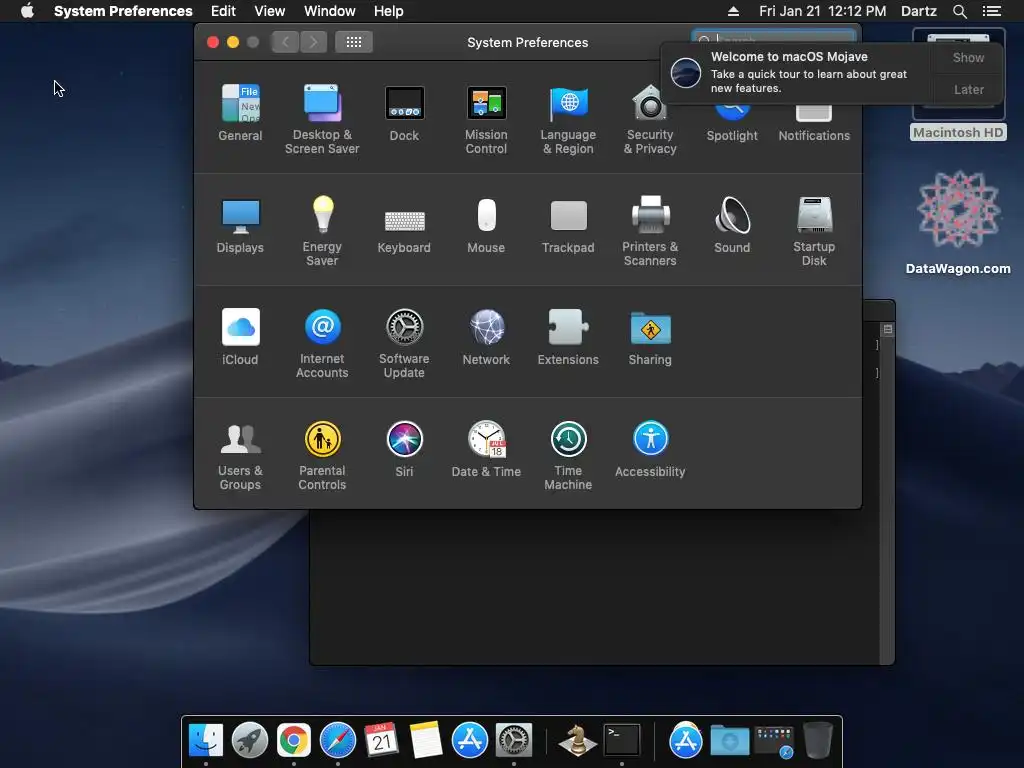1024x768 pixels.
Task: Open Calendar from the Dock
Action: (x=381, y=740)
